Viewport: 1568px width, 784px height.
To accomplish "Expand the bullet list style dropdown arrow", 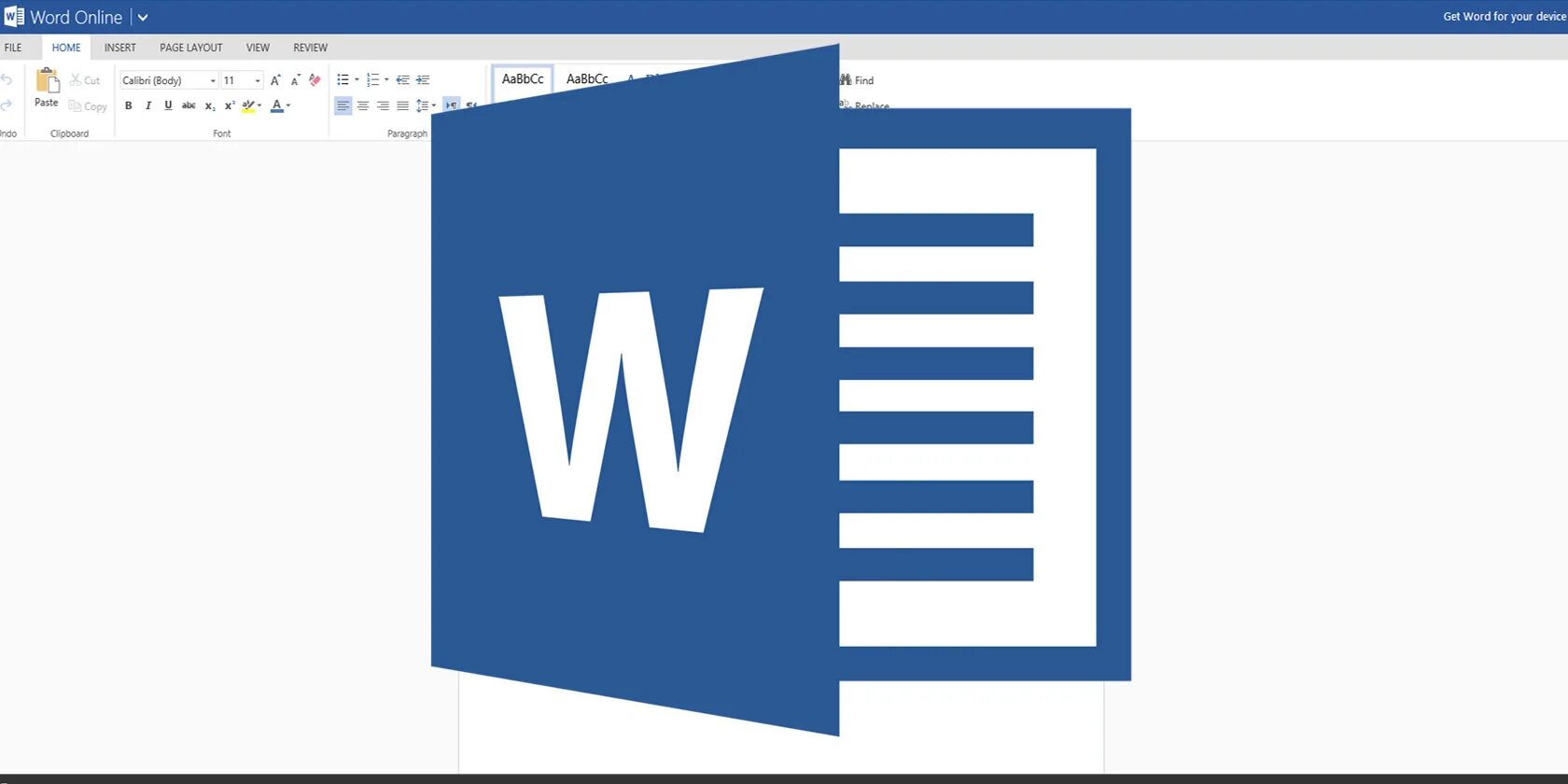I will tap(357, 80).
